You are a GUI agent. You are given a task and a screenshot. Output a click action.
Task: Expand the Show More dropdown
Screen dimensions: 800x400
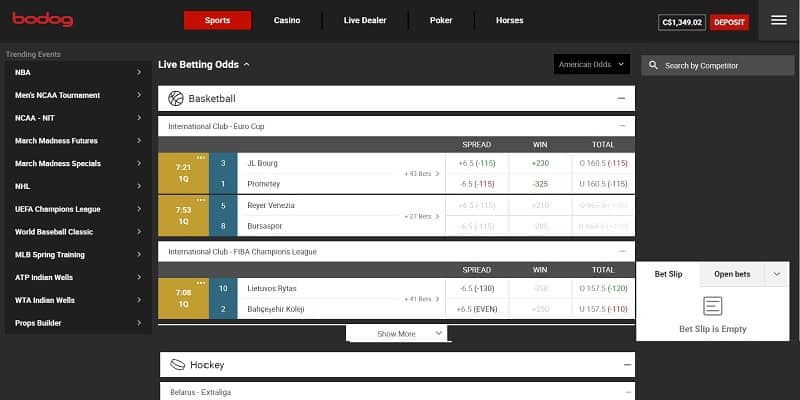click(396, 334)
